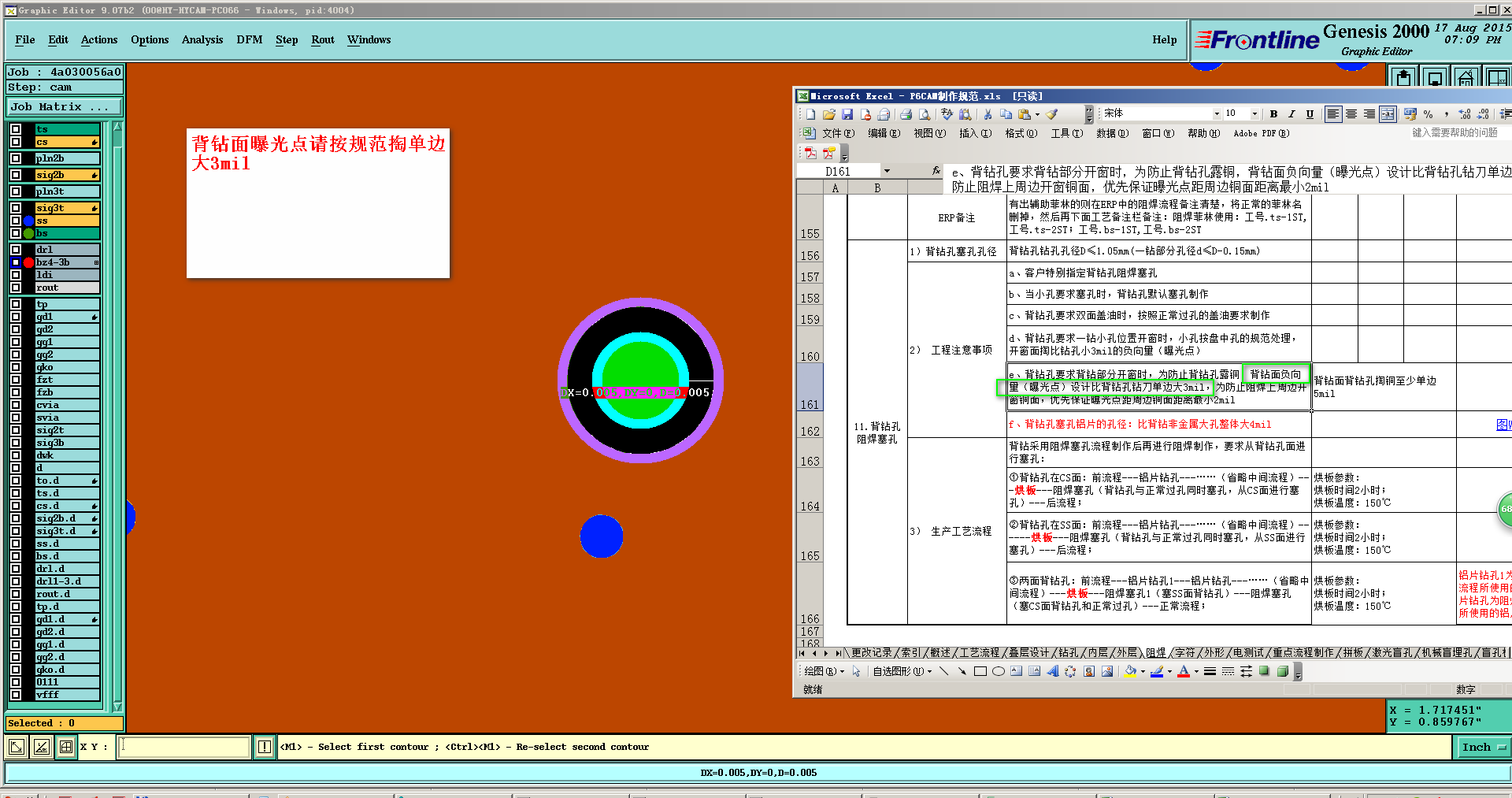Click the blue color dot beside ss layer
Viewport: 1512px width, 798px height.
click(29, 221)
